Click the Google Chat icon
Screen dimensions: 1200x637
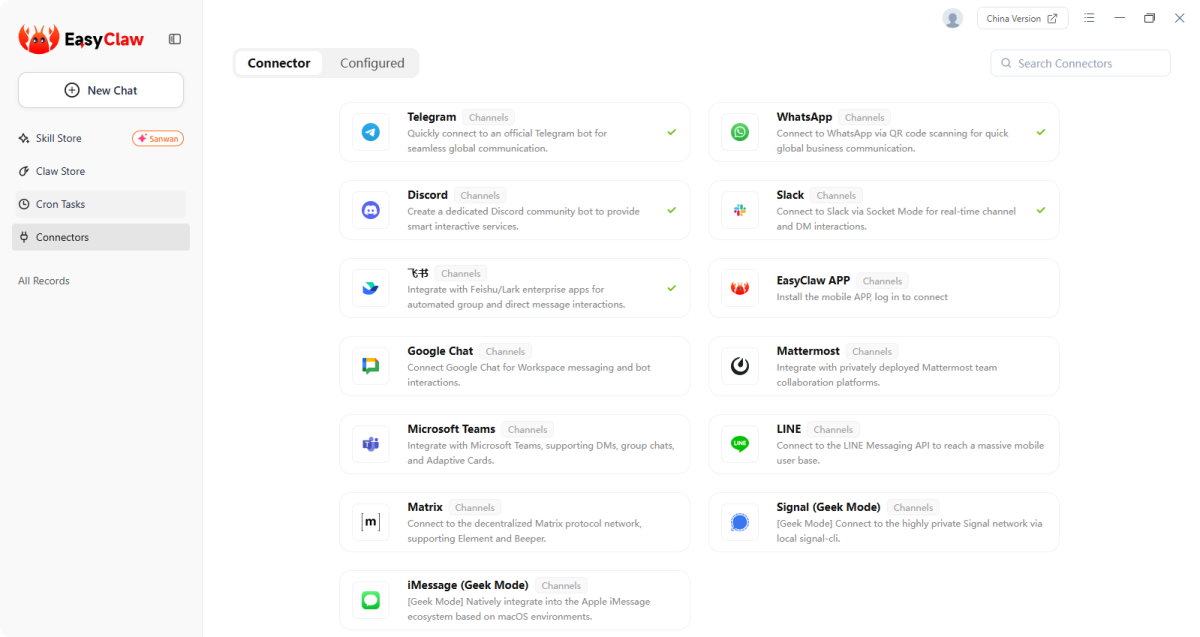(x=371, y=366)
